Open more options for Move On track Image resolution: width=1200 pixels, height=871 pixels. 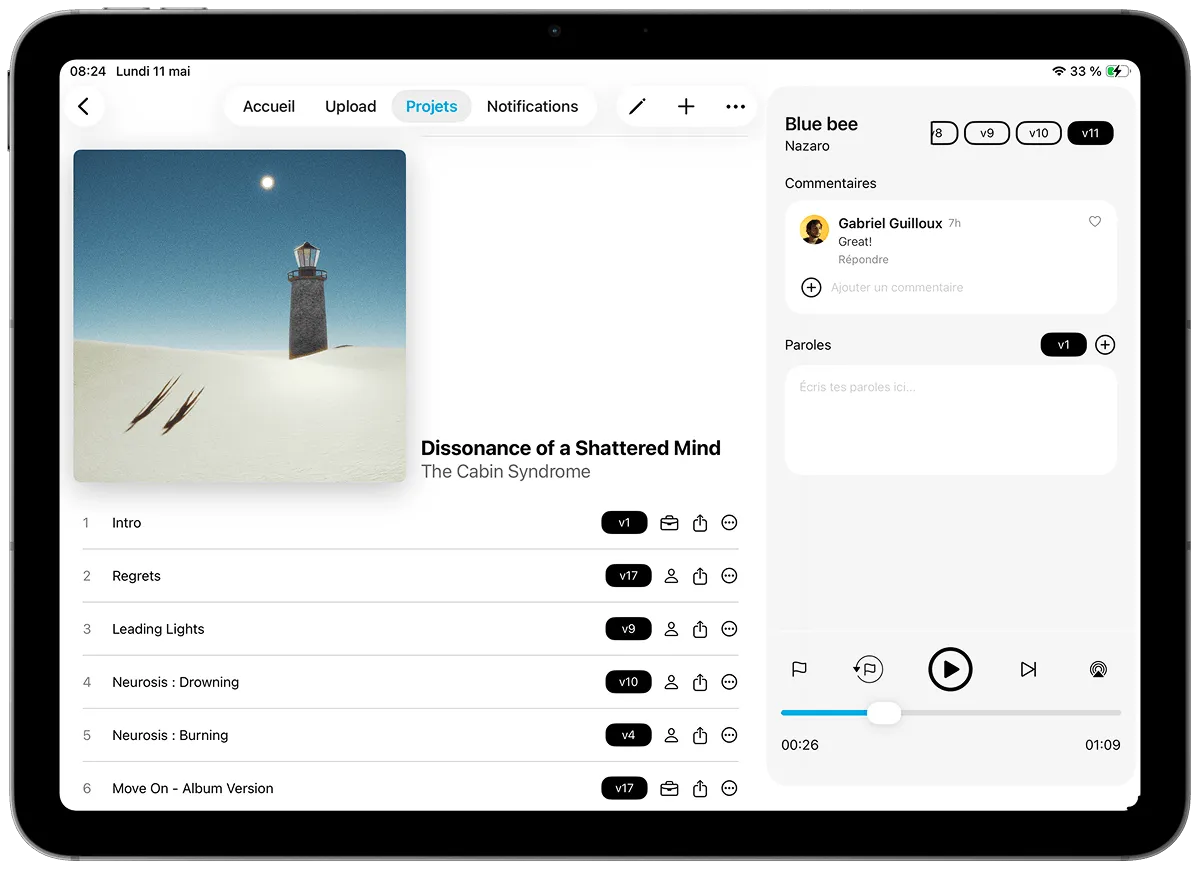pos(730,788)
